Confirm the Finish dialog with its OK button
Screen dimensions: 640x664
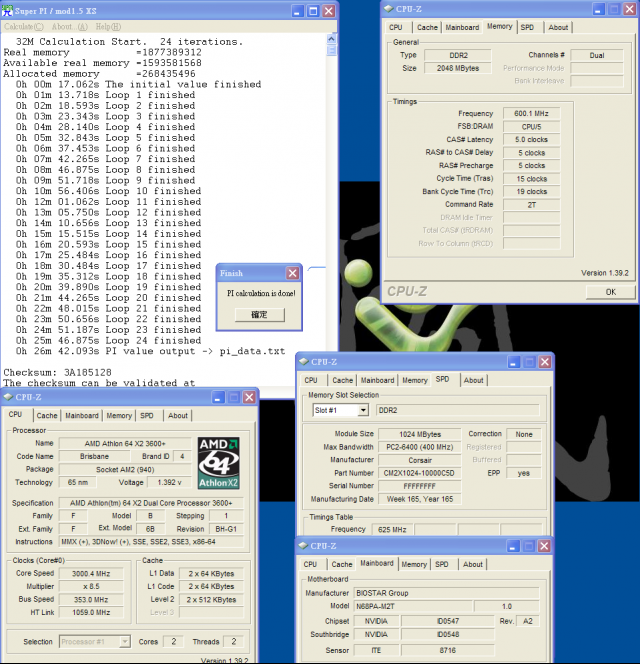(x=259, y=315)
